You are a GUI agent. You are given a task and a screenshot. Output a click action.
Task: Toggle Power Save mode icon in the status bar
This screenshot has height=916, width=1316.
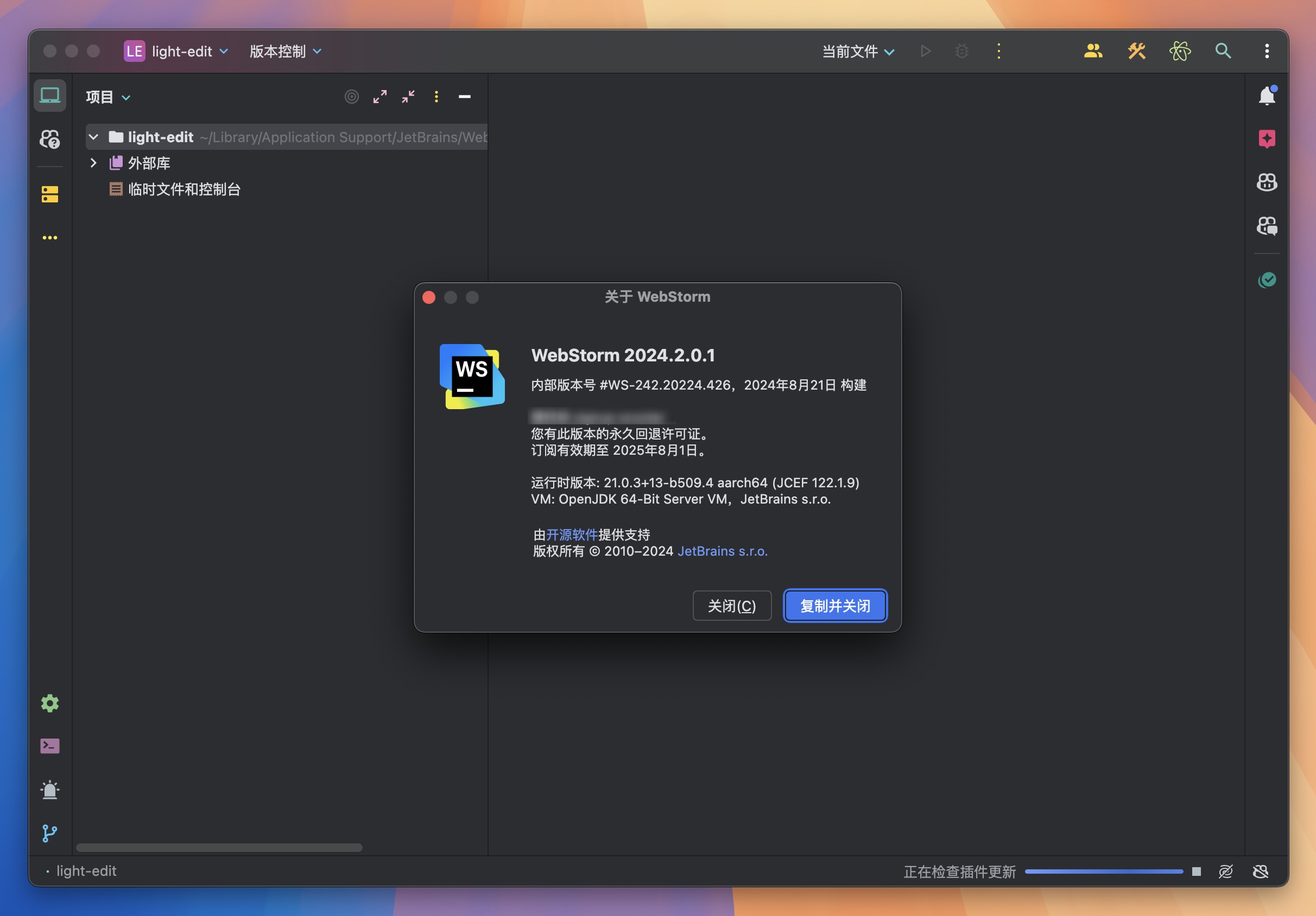pos(1226,872)
